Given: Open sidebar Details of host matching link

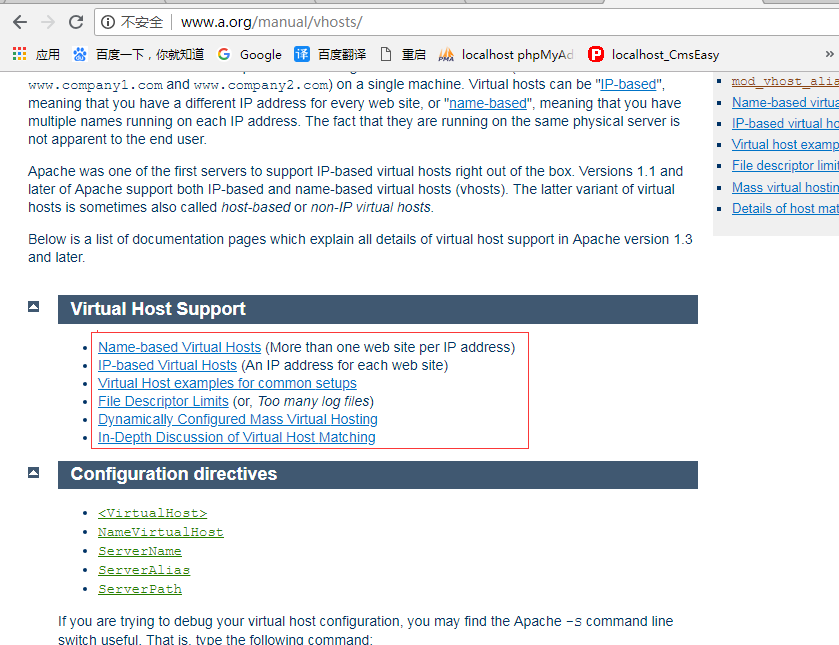Looking at the screenshot, I should [x=785, y=208].
